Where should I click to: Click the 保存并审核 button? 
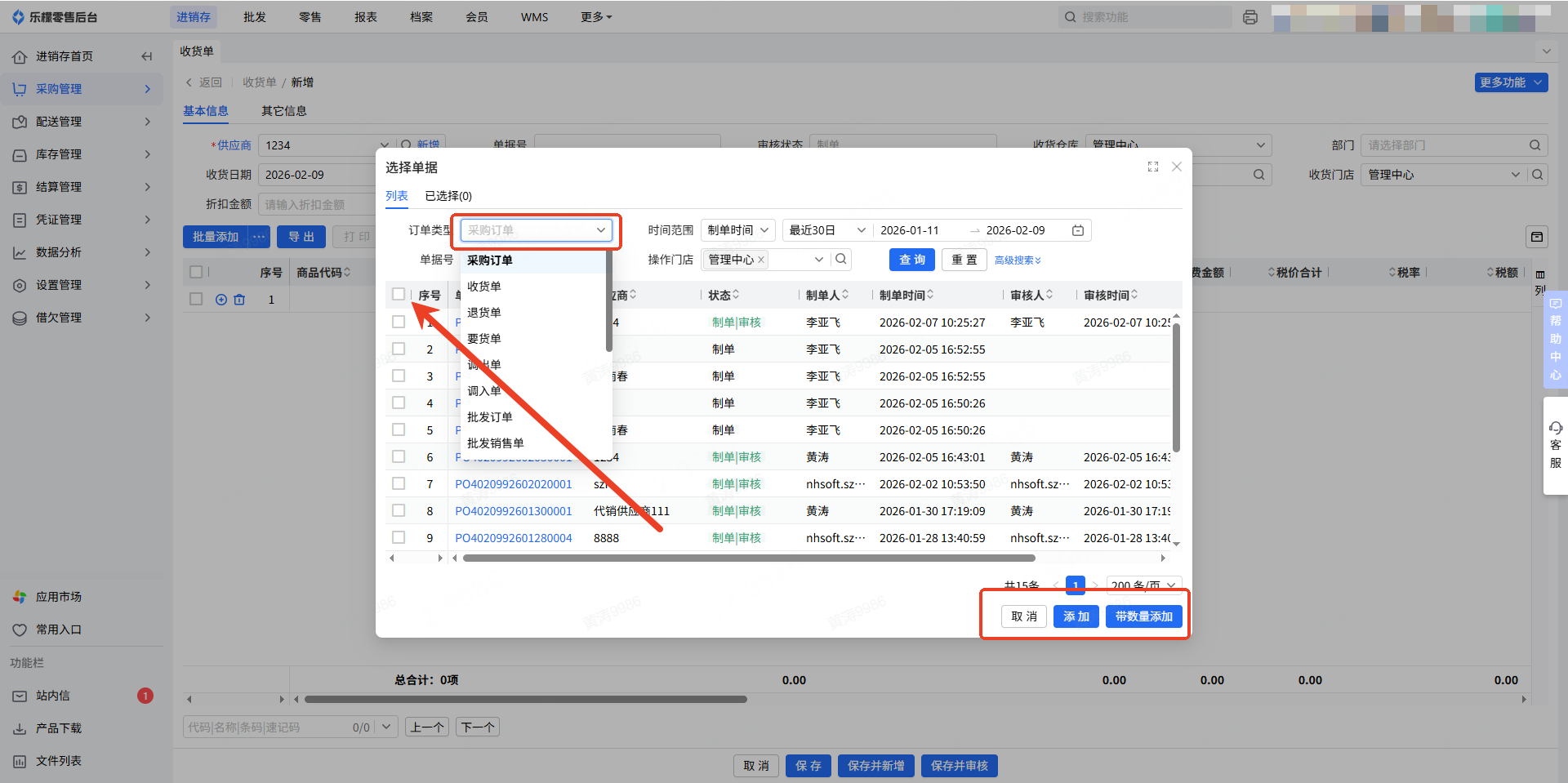coord(960,766)
